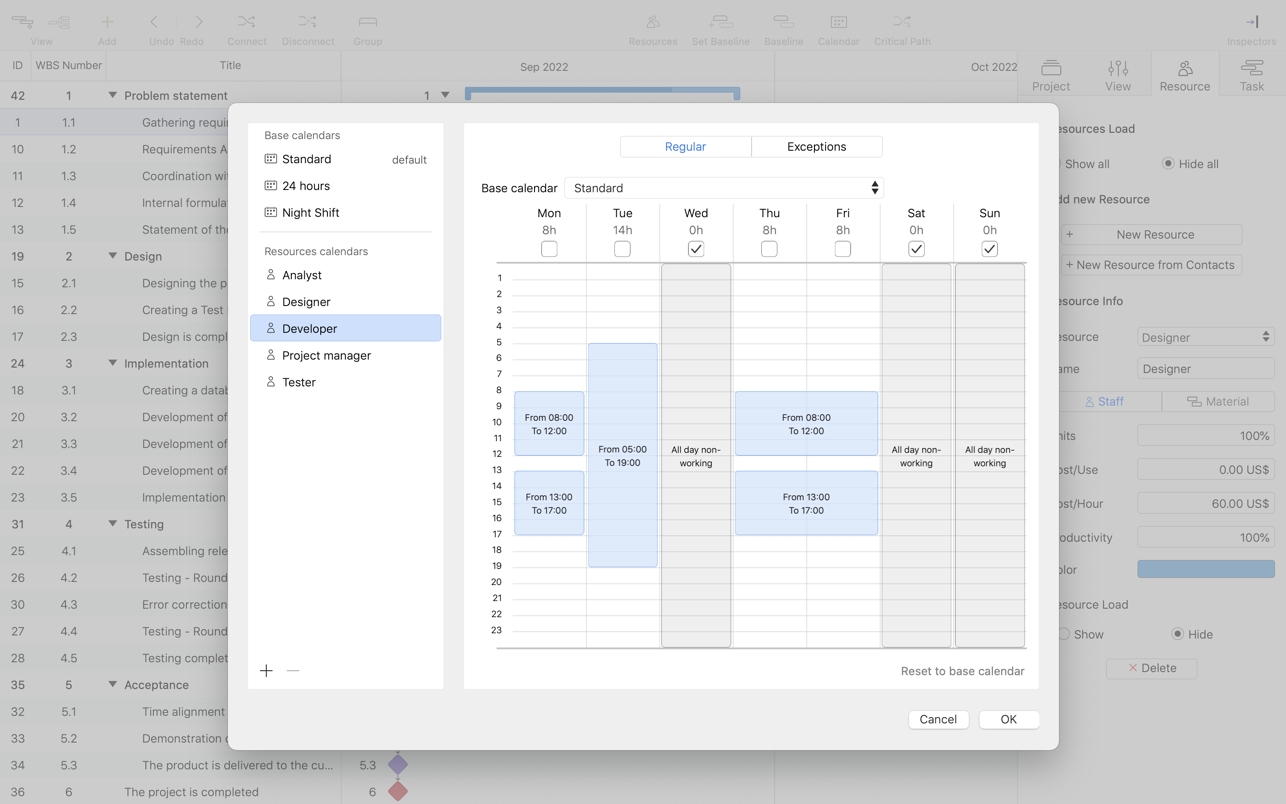The width and height of the screenshot is (1286, 804).
Task: Switch to the Exceptions tab
Action: (817, 147)
